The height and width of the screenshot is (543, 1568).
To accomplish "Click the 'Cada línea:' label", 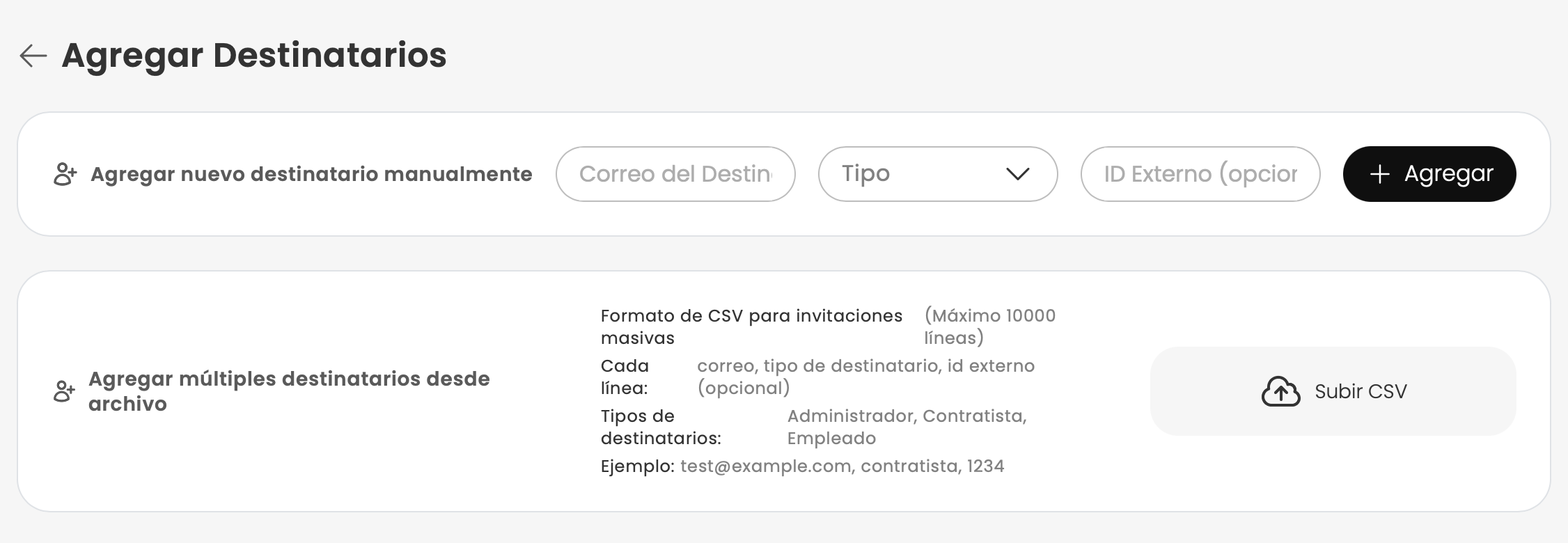I will click(x=625, y=377).
